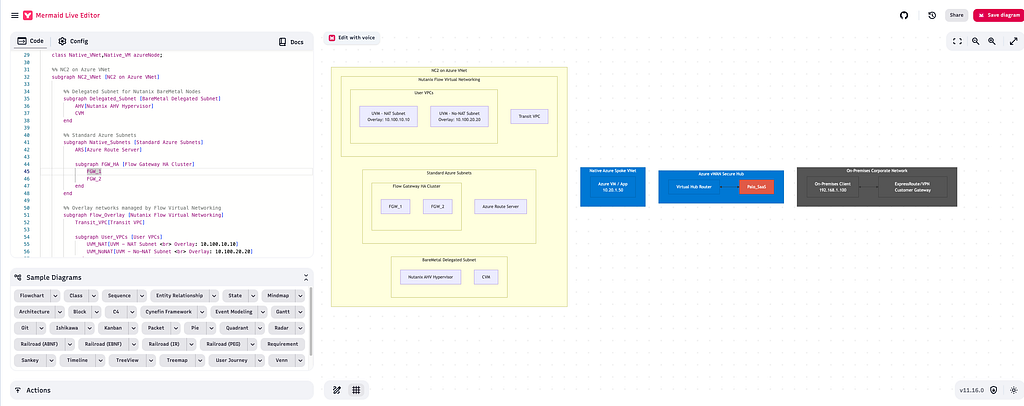This screenshot has height=406, width=1024.
Task: Fit diagram to view icon
Action: coord(957,41)
